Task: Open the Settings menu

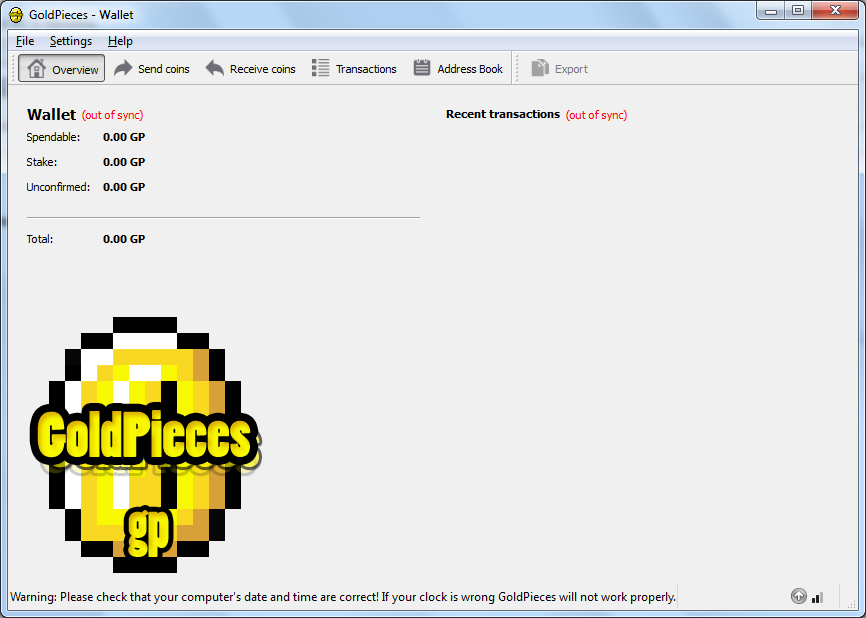Action: coord(71,41)
